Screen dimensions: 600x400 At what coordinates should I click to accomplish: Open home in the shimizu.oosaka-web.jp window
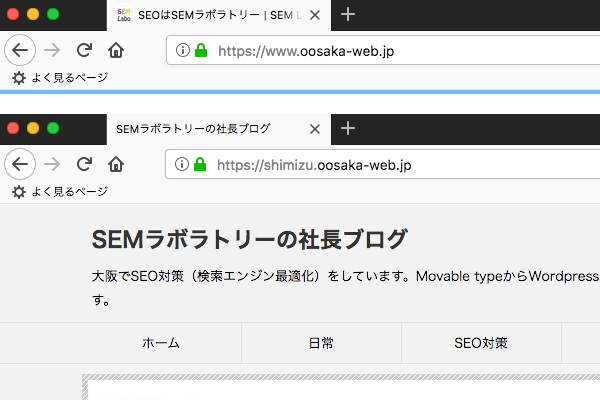(x=116, y=164)
